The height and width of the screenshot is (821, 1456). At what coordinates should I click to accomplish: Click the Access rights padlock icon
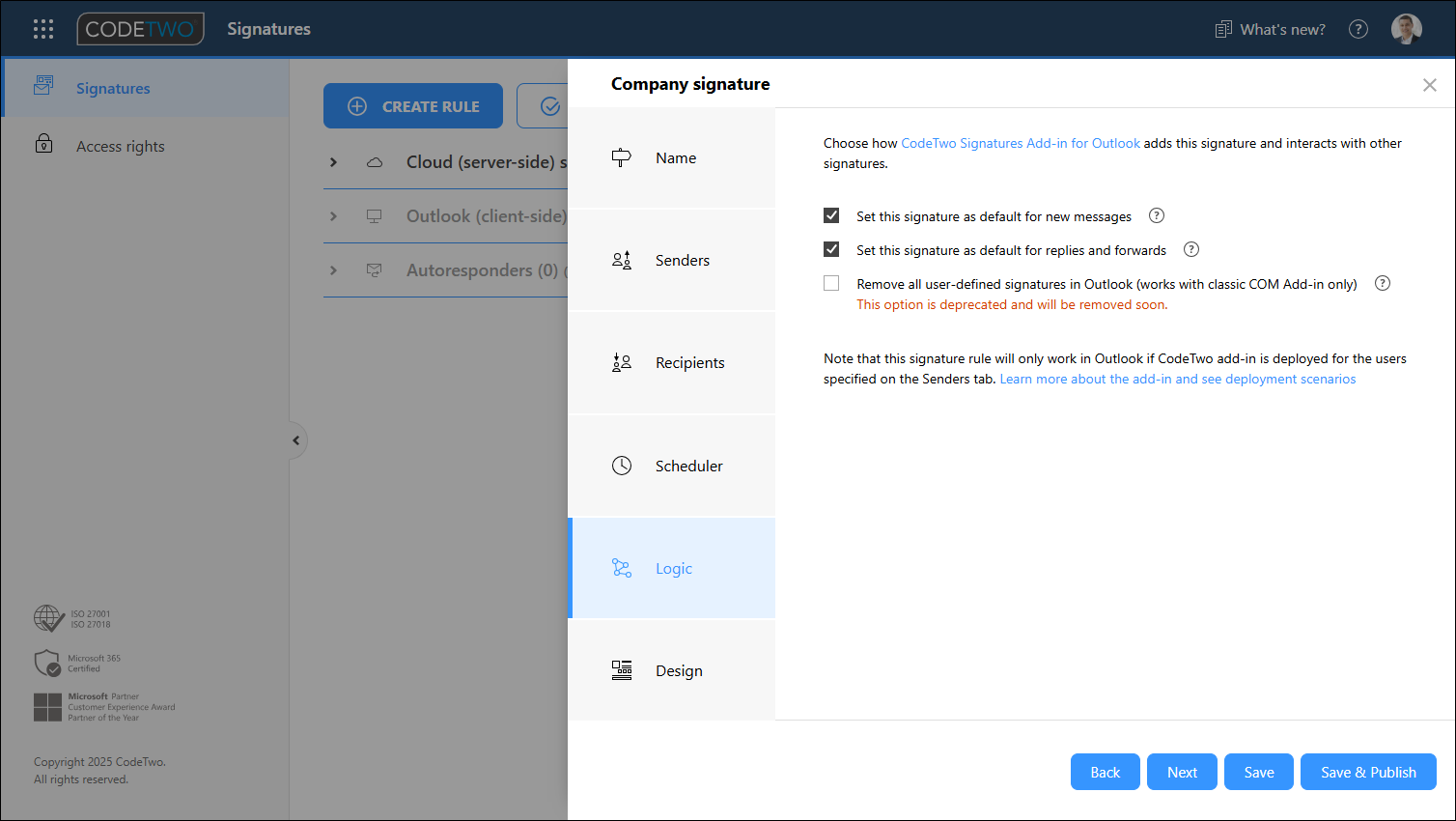(x=43, y=144)
